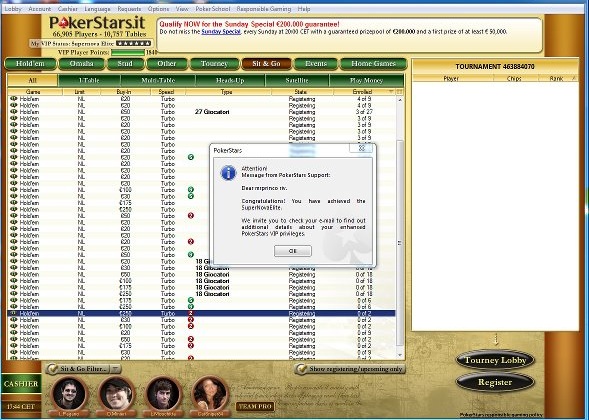
Task: Expand the Sit & Go Filter dropdown arrow
Action: tap(116, 369)
